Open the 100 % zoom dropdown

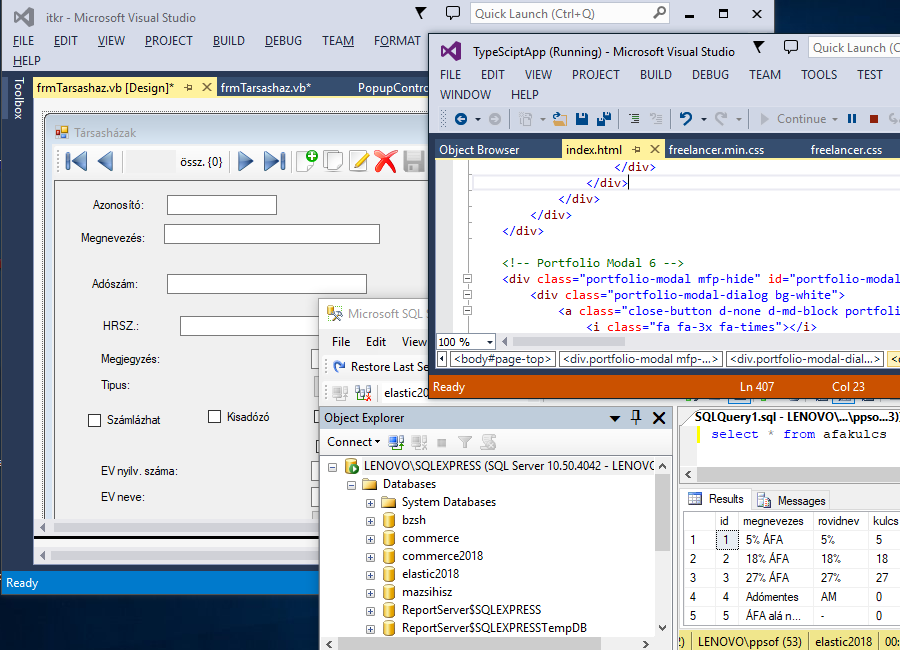489,342
